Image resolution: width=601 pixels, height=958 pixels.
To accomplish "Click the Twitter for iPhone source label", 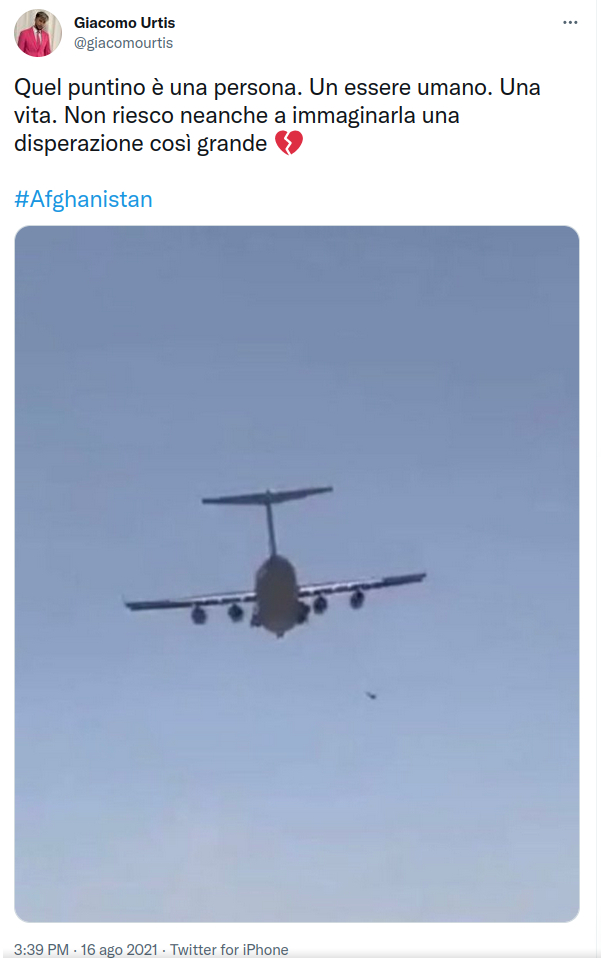I will point(229,949).
